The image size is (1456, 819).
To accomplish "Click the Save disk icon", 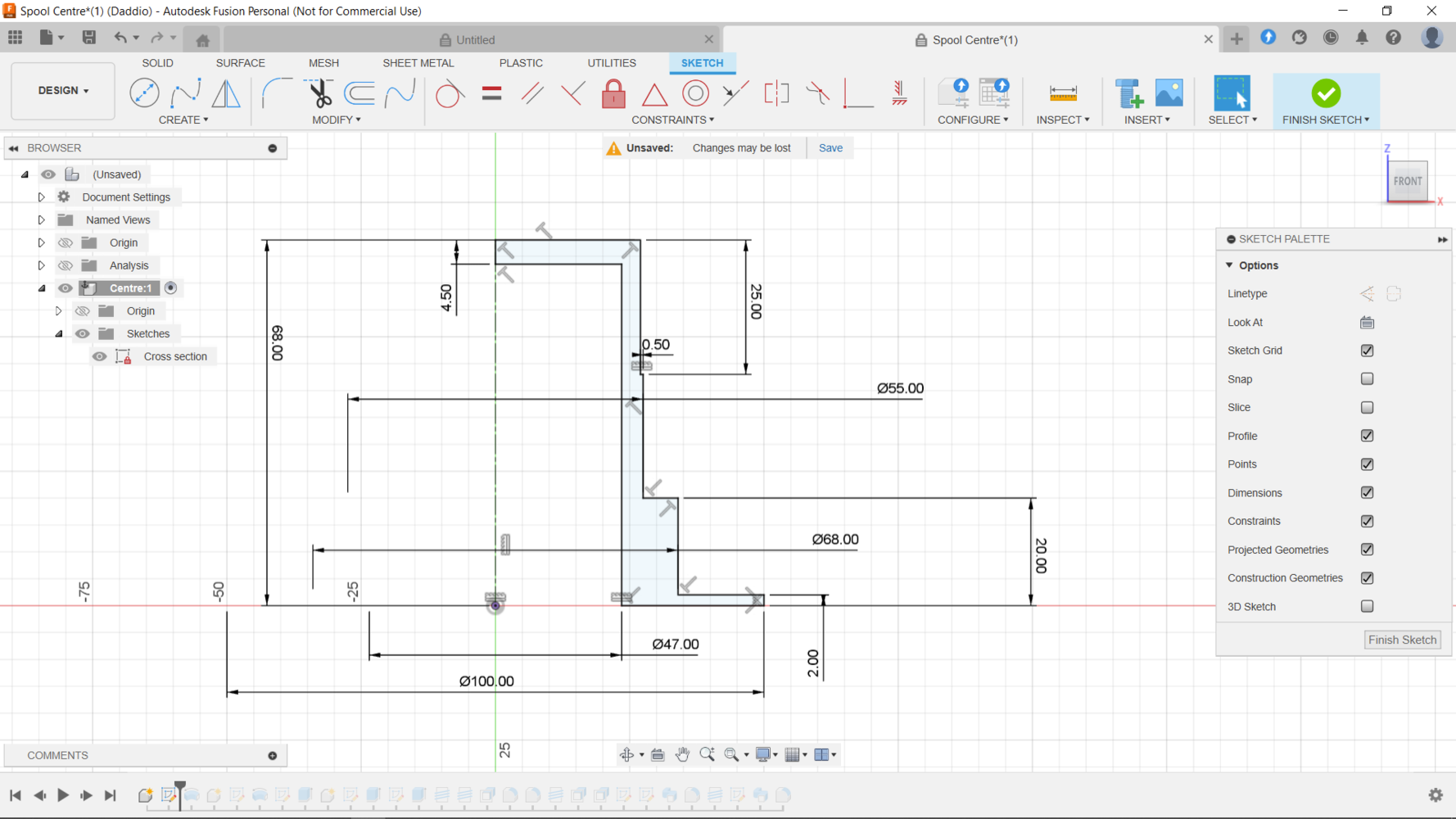I will tap(89, 38).
